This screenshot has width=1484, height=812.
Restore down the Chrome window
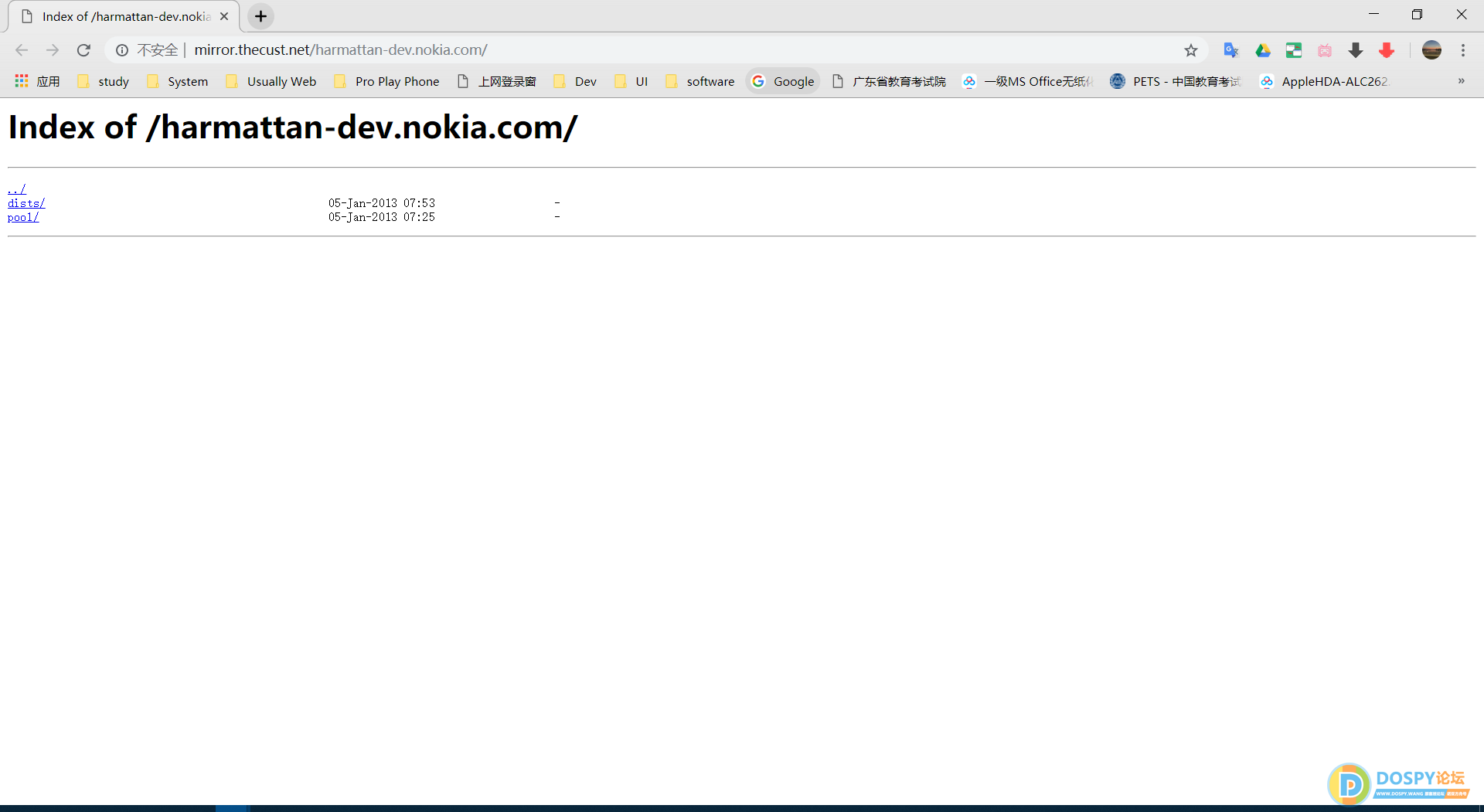1417,14
